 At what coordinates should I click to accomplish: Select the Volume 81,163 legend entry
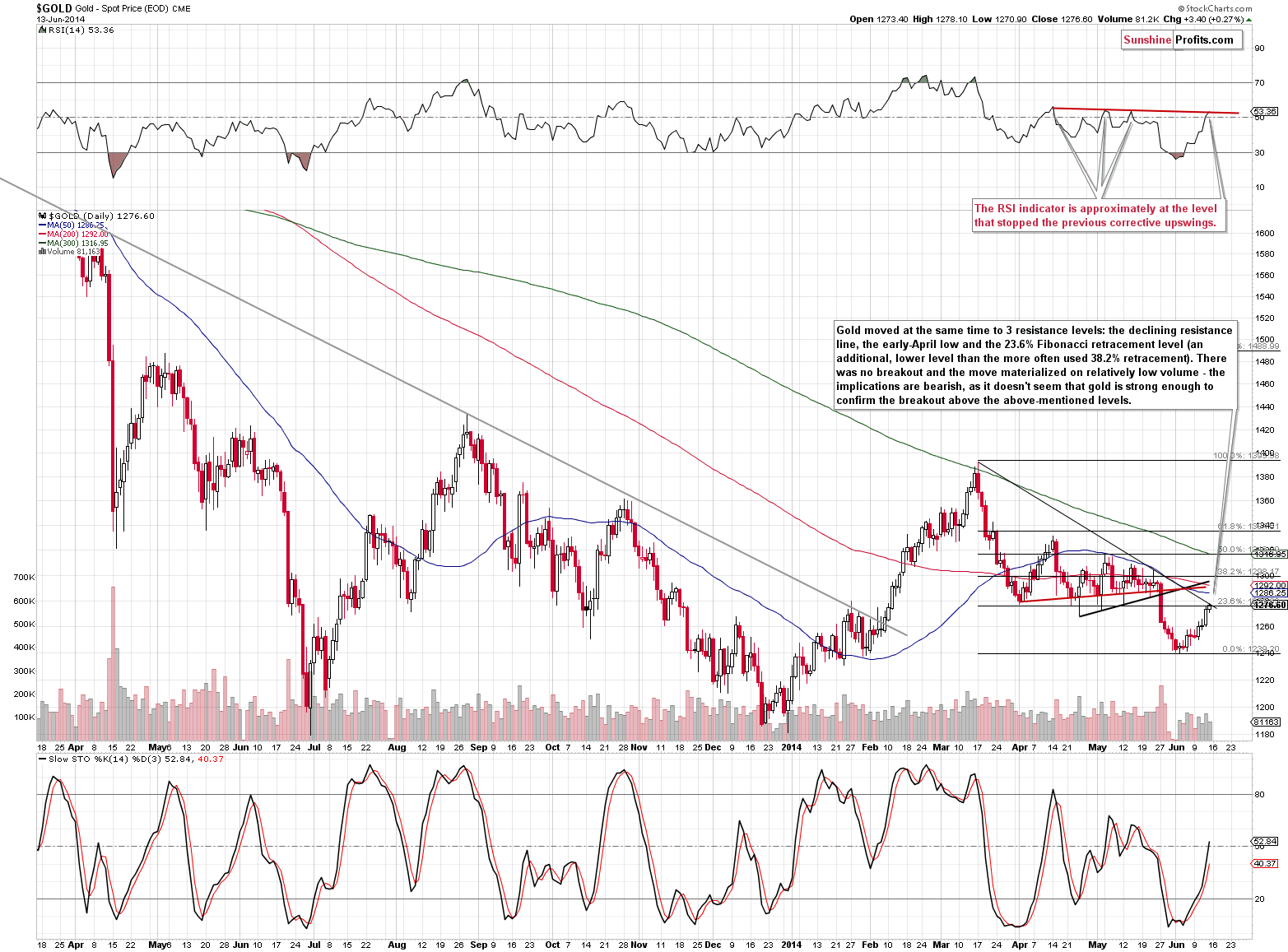(72, 252)
